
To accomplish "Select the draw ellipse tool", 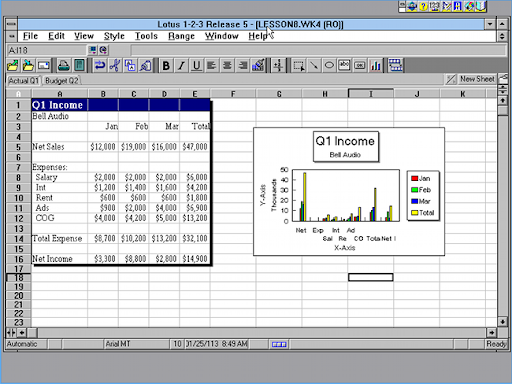I will (x=329, y=65).
